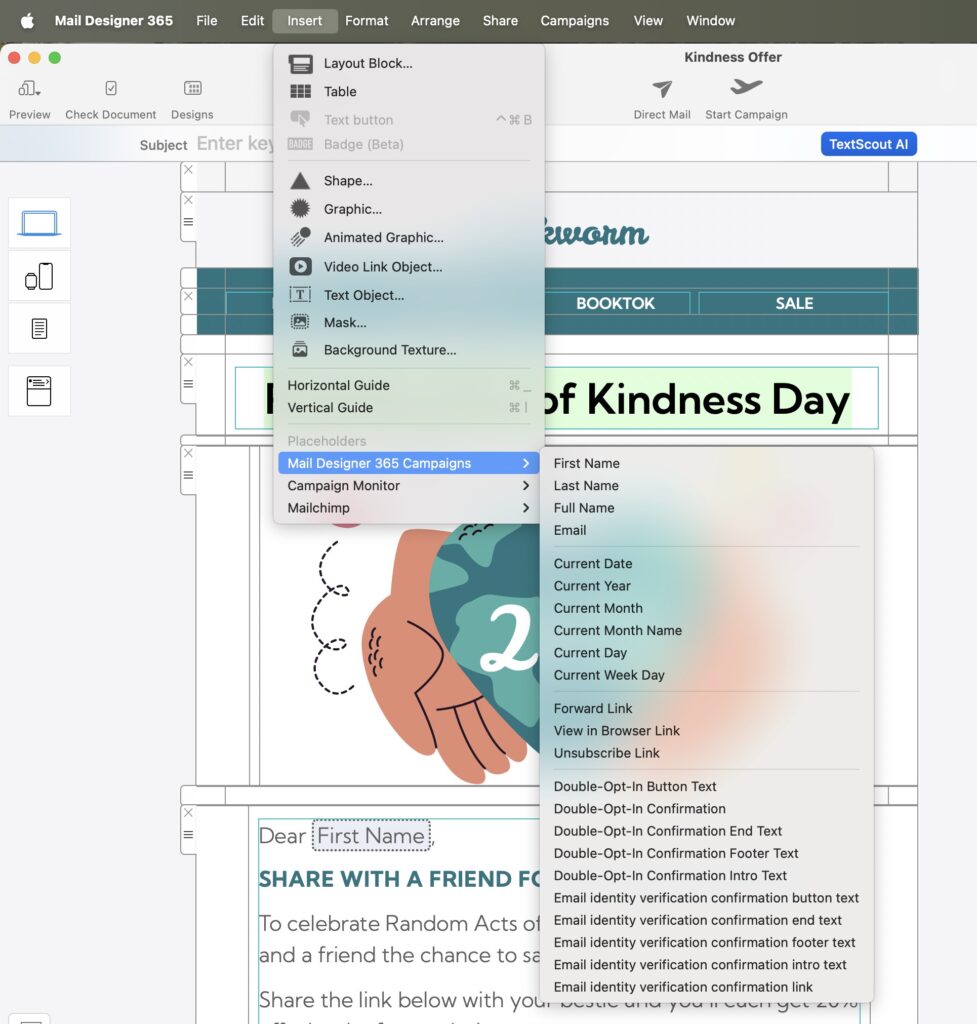Open the Format menu

pyautogui.click(x=366, y=21)
